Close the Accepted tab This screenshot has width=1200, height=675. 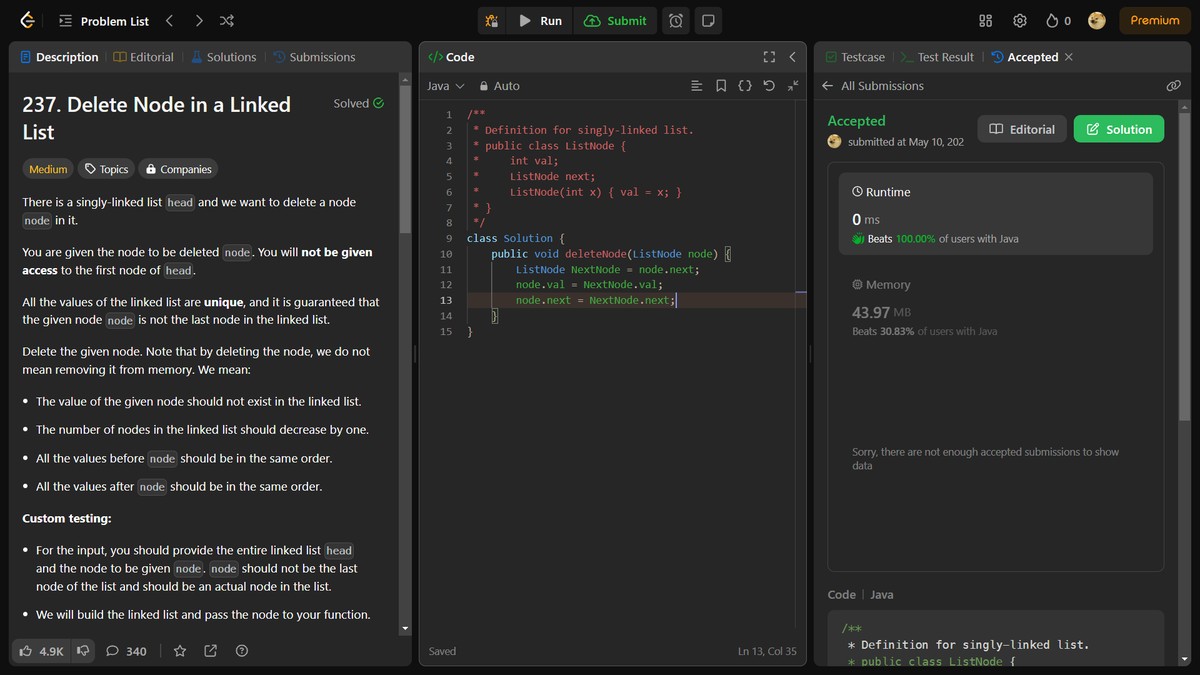point(1069,57)
